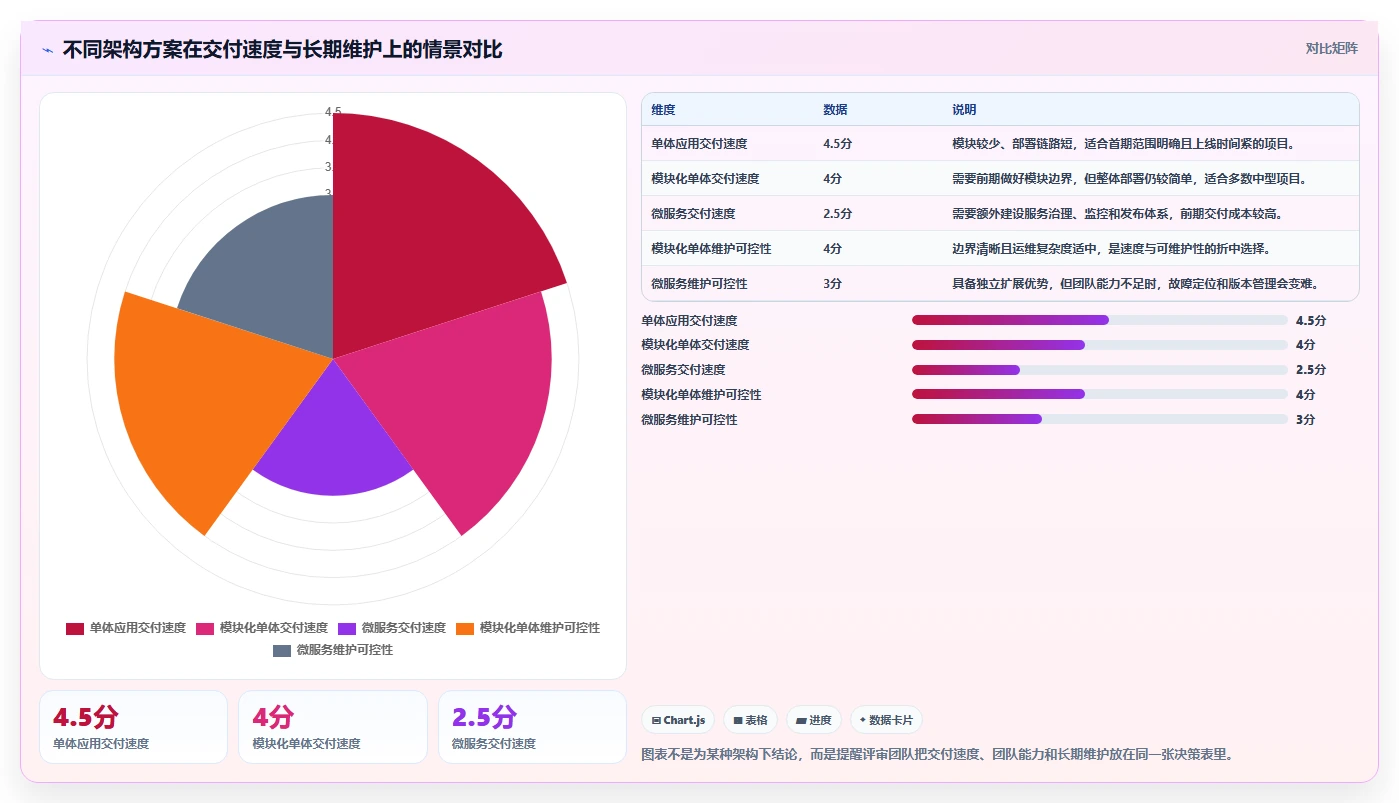The height and width of the screenshot is (803, 1399).
Task: Click the 3分 value in the table
Action: [832, 284]
